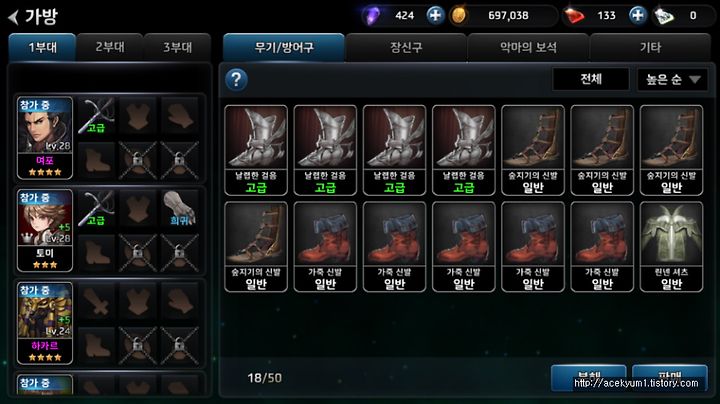720x404 pixels.
Task: Tap 여포's first locked accessory slot
Action: 138,160
